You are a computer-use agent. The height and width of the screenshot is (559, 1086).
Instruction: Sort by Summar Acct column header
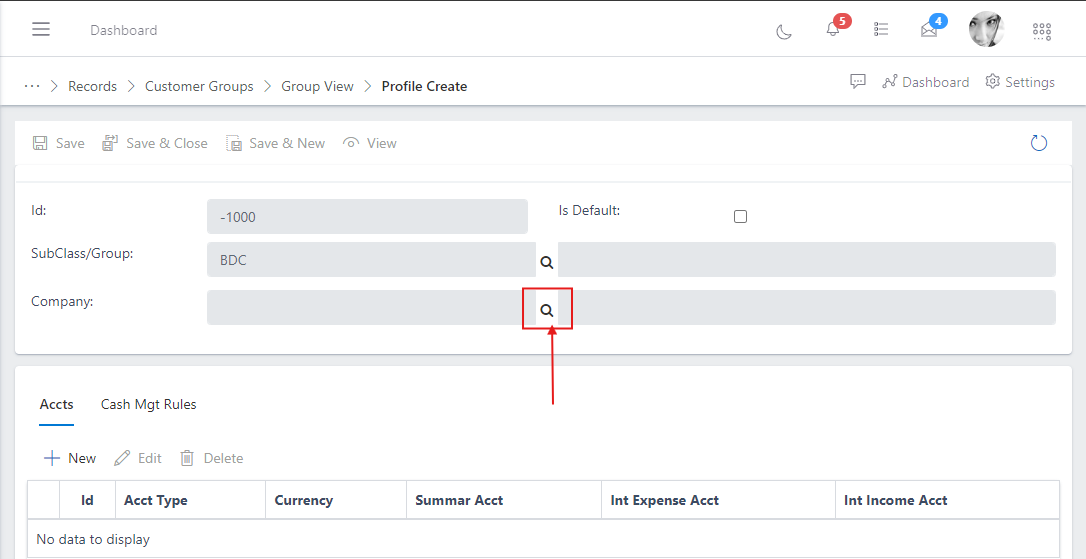coord(504,500)
